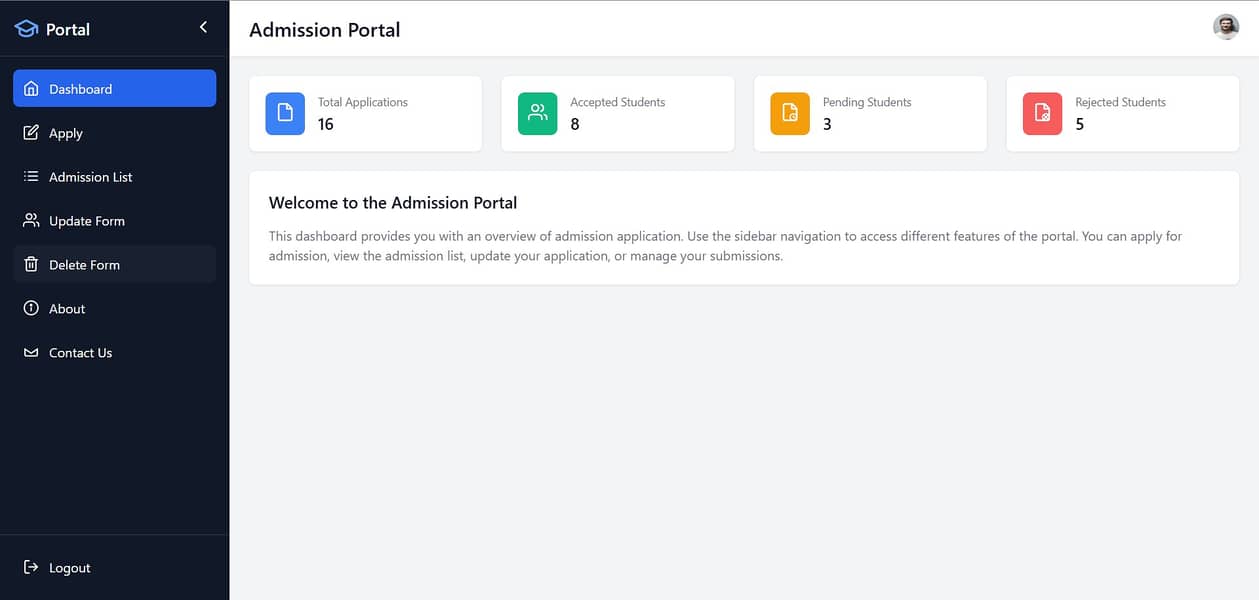The height and width of the screenshot is (600, 1259).
Task: Click the About info icon
Action: 31,308
